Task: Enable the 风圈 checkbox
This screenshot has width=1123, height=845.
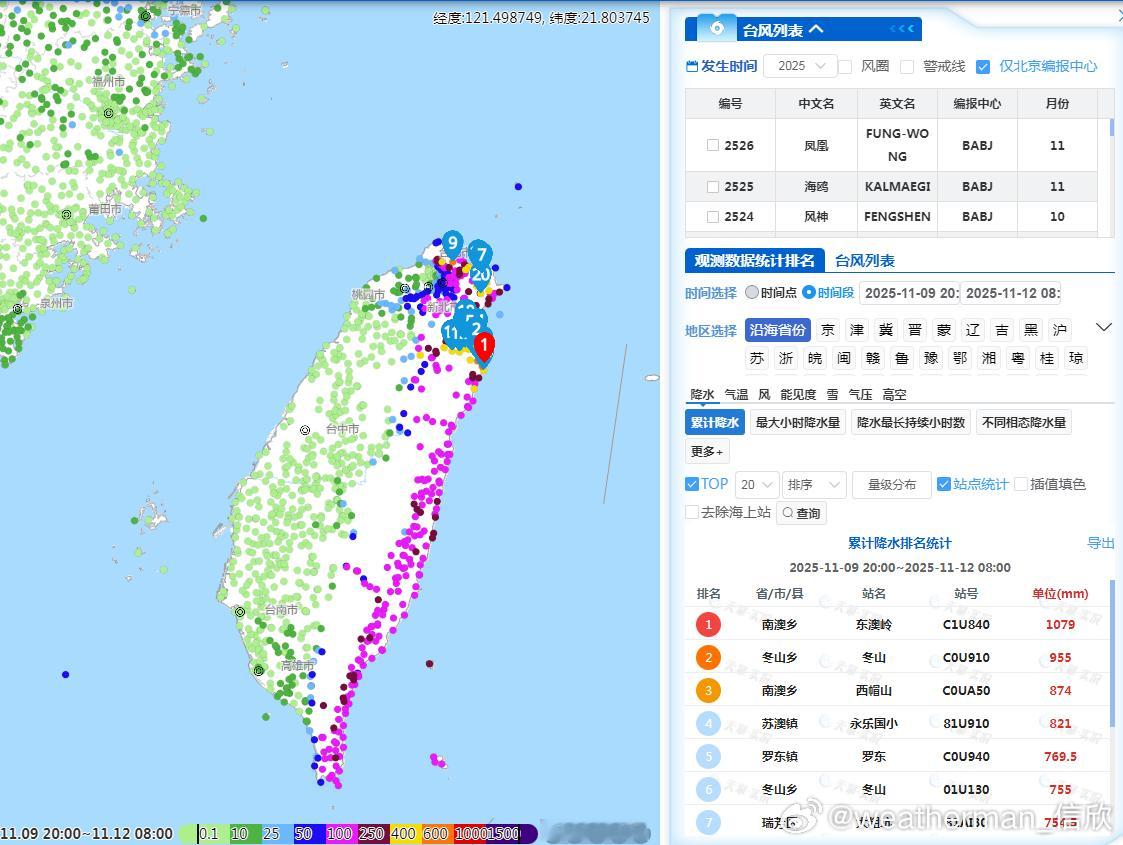Action: (x=845, y=67)
